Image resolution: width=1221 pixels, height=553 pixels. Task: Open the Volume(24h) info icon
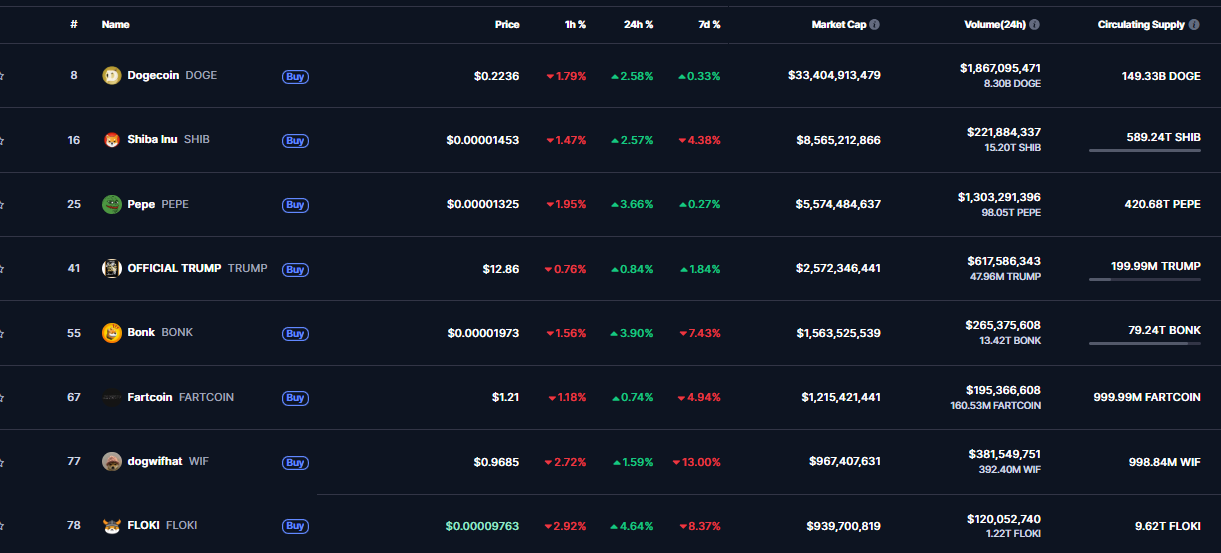coord(1034,25)
